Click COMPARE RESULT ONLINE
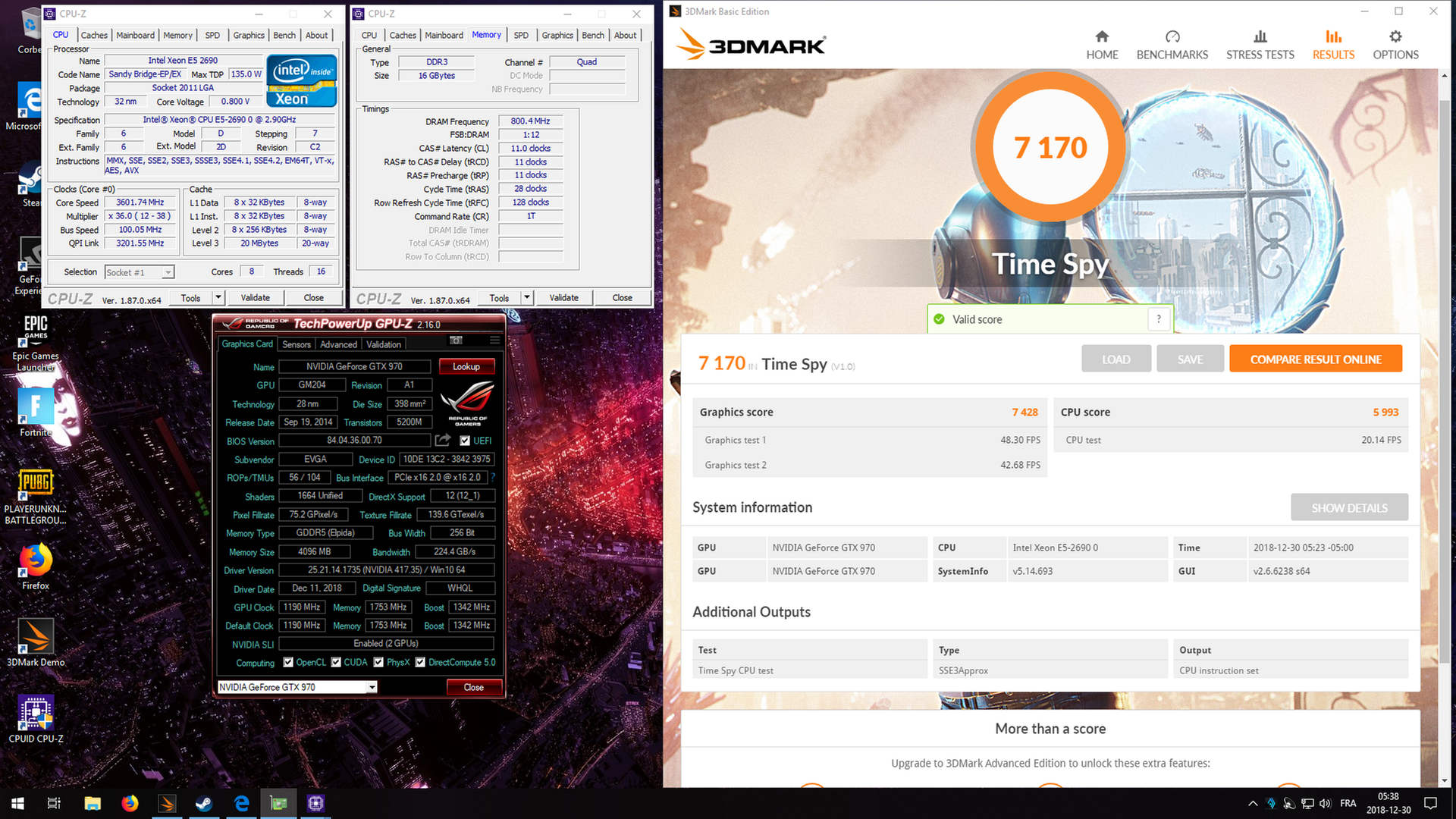1456x819 pixels. pos(1316,359)
